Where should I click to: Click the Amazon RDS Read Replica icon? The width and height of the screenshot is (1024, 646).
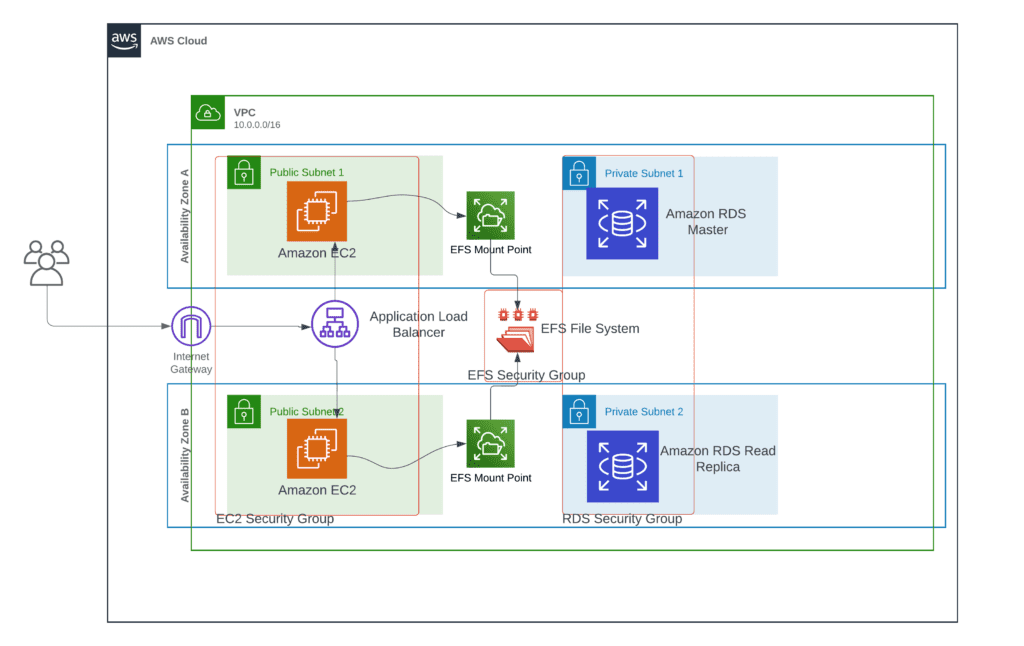(622, 466)
